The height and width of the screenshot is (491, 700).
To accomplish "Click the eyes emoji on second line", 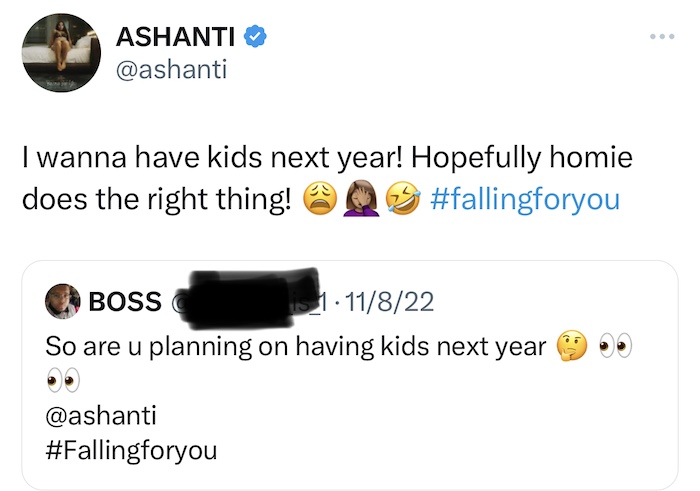I will pos(63,380).
